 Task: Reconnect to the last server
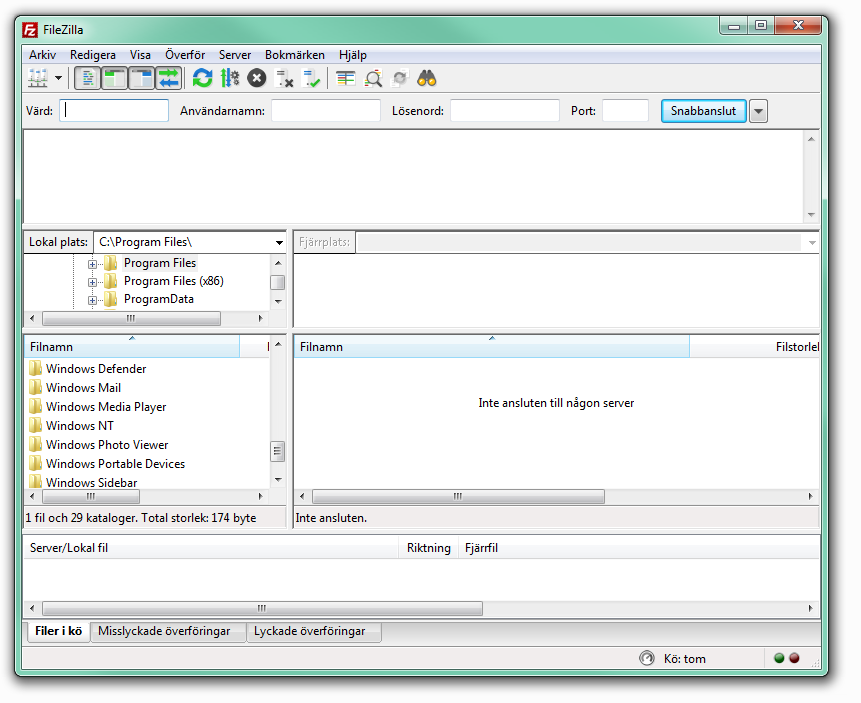tap(311, 78)
